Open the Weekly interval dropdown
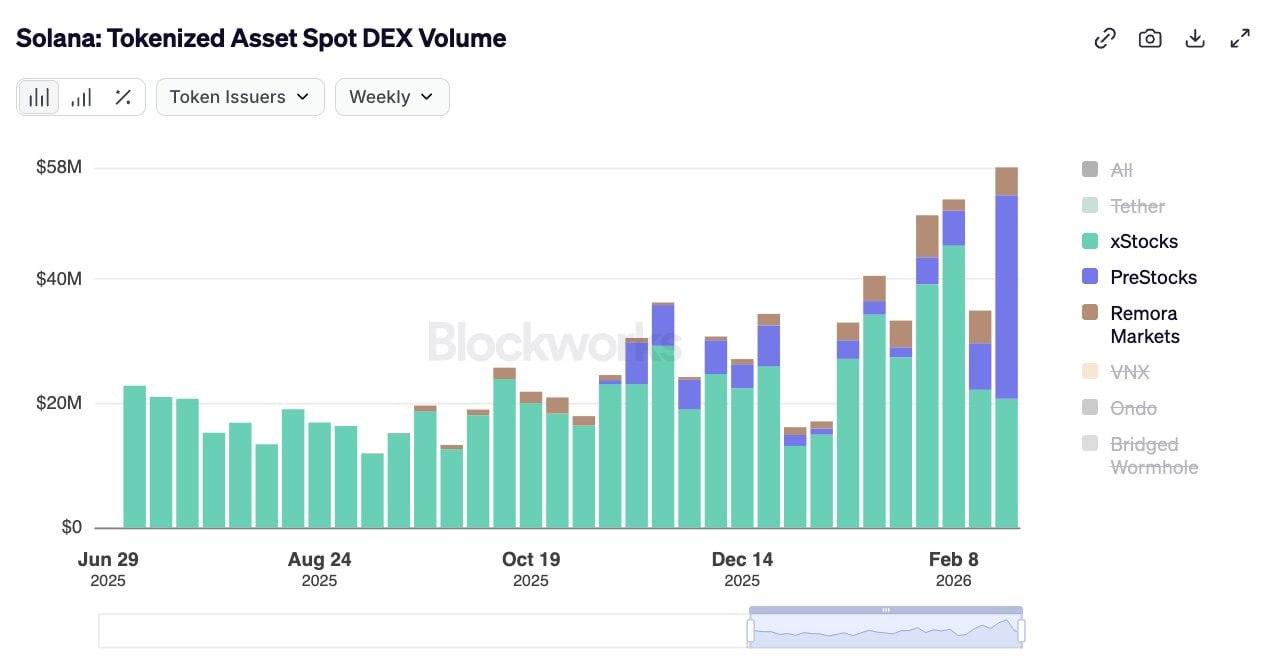Viewport: 1266px width, 672px height. pyautogui.click(x=391, y=97)
